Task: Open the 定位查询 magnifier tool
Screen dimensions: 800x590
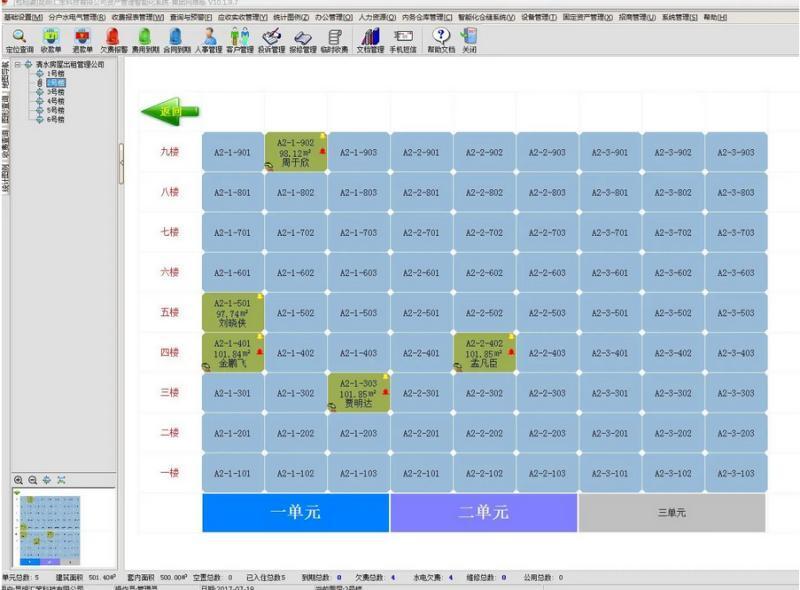Action: click(x=19, y=40)
